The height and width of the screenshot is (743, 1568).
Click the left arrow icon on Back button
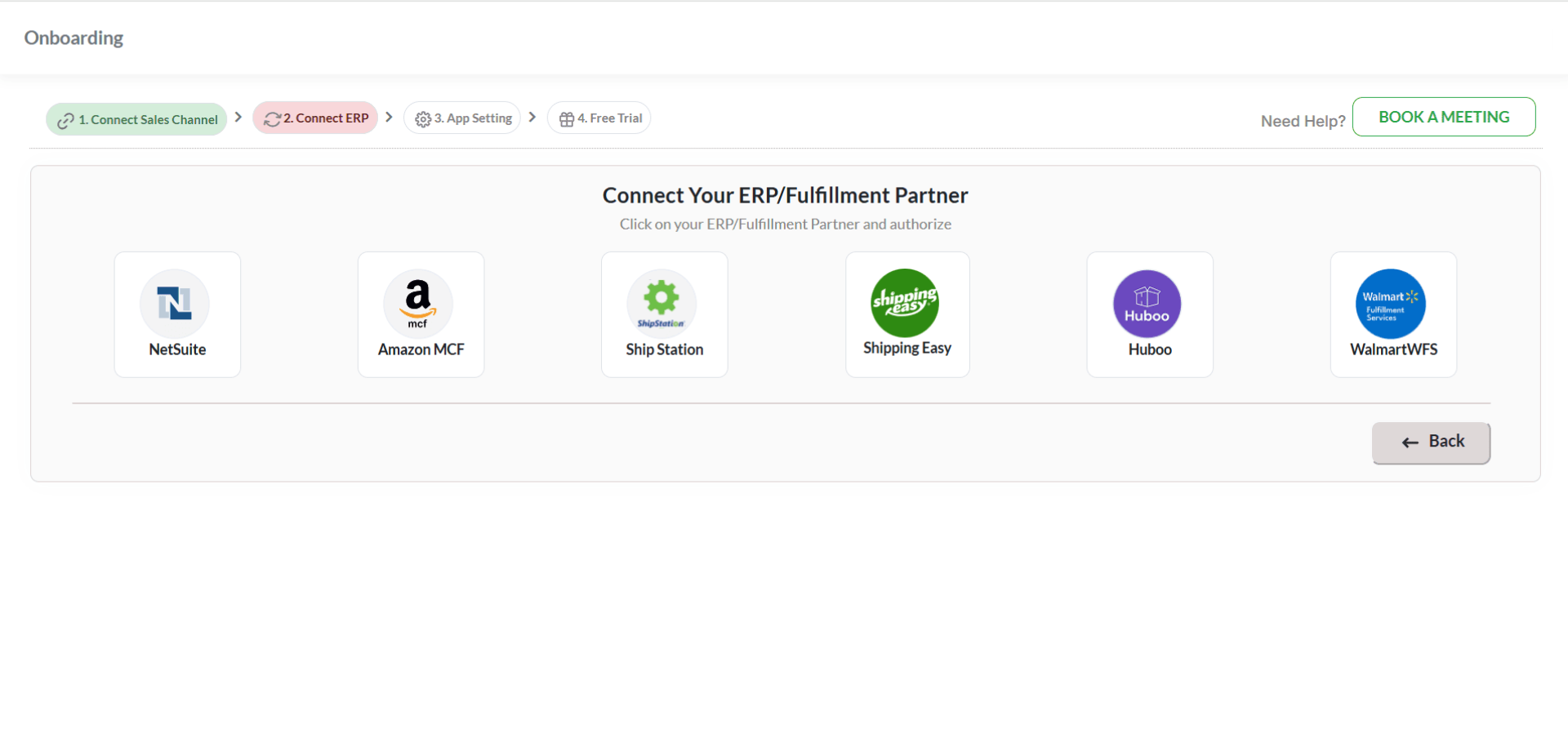1410,443
